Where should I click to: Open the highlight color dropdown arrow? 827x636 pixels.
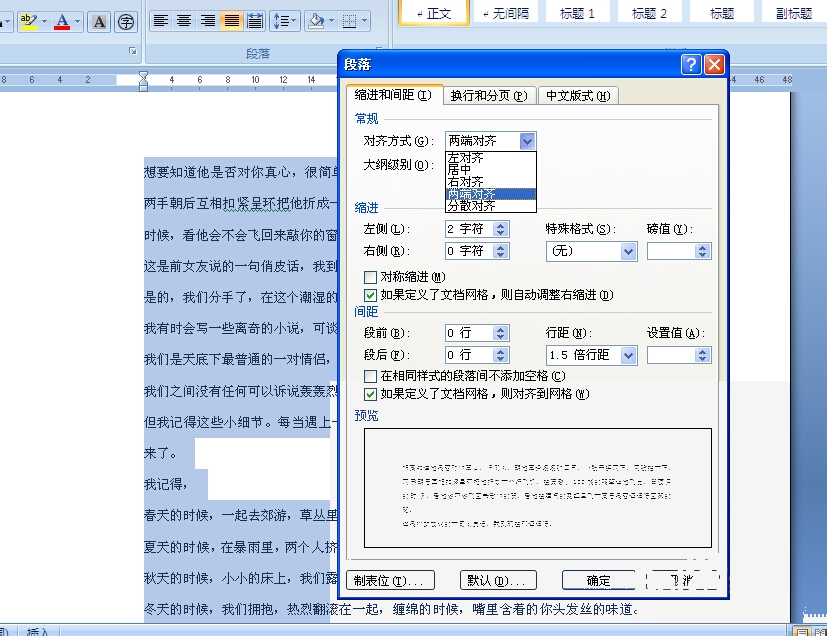coord(44,22)
